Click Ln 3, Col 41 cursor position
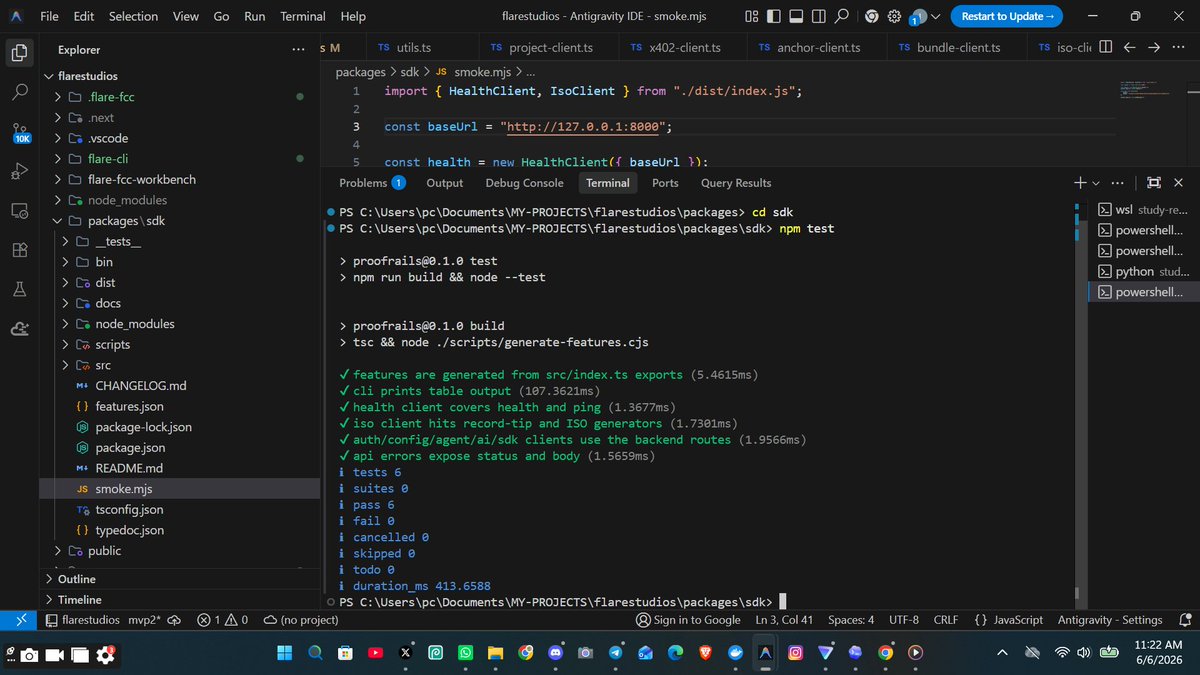 (x=784, y=620)
